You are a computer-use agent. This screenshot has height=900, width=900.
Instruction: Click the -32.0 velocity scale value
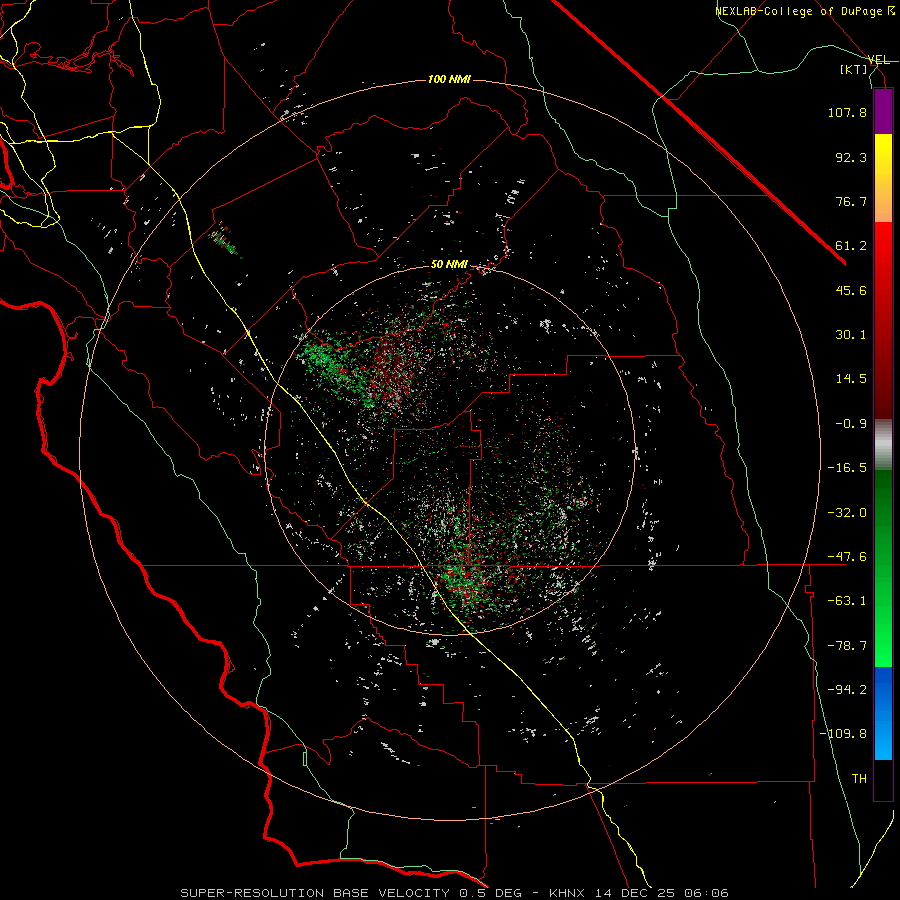847,513
